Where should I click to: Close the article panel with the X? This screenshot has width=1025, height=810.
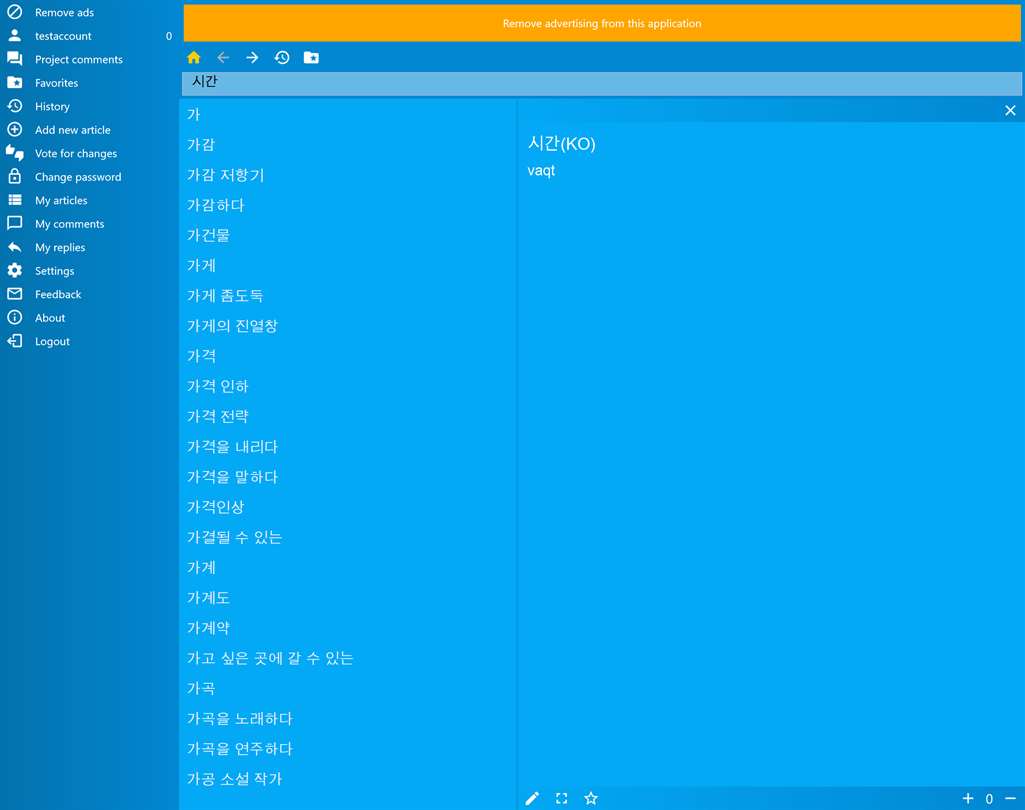click(1010, 110)
